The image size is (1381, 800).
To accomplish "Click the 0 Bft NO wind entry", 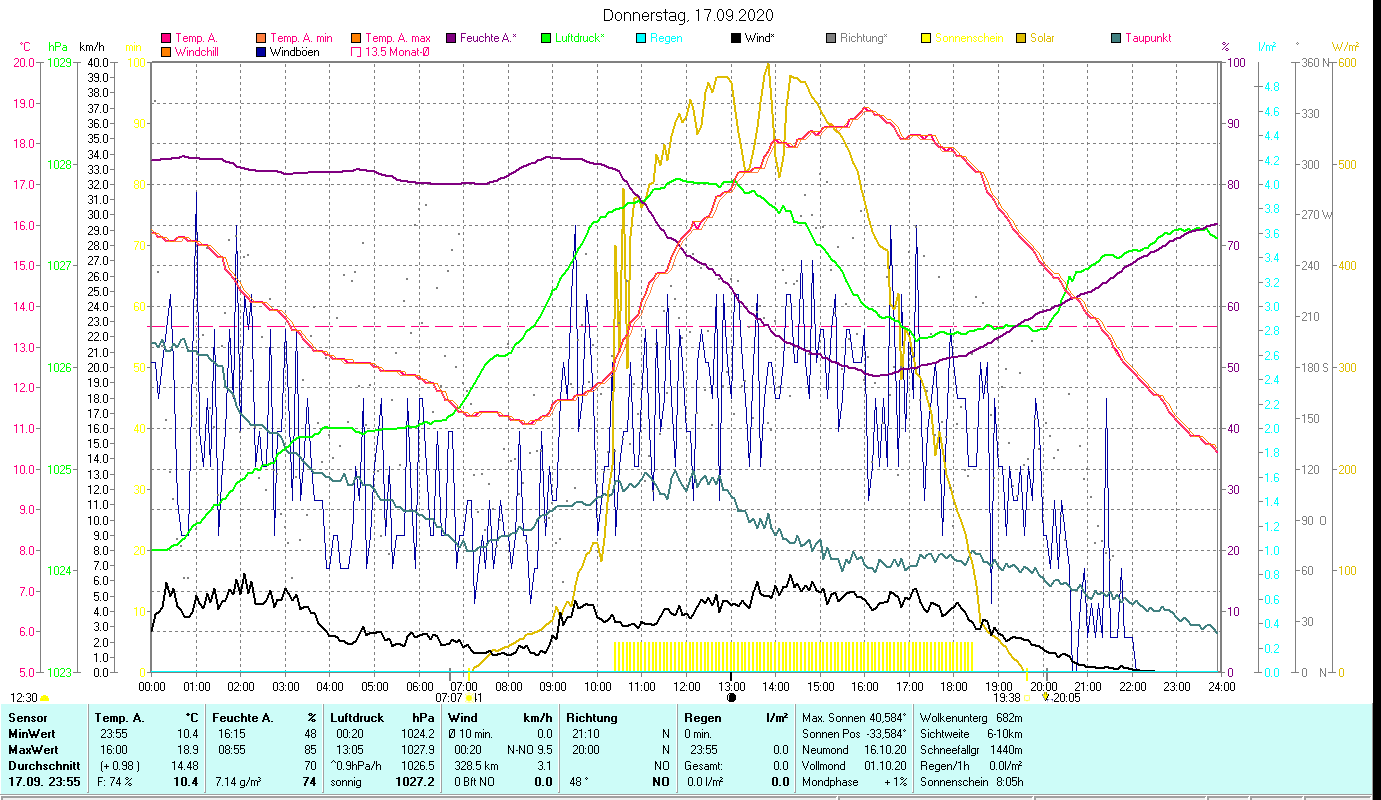I will pyautogui.click(x=472, y=782).
